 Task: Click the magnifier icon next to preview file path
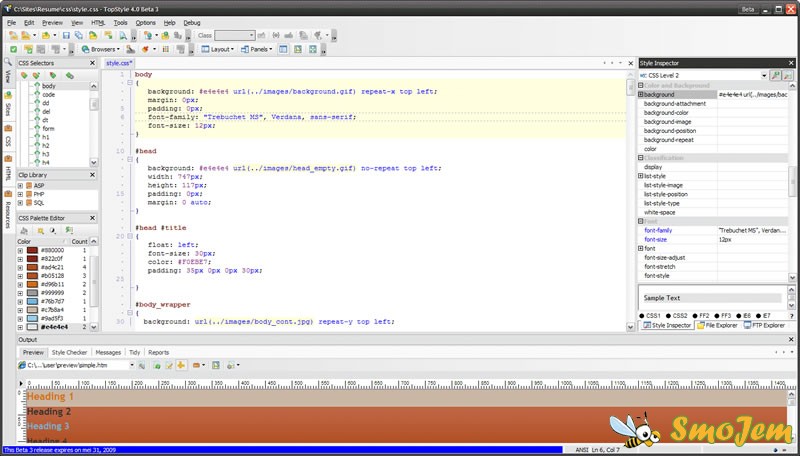[x=142, y=365]
